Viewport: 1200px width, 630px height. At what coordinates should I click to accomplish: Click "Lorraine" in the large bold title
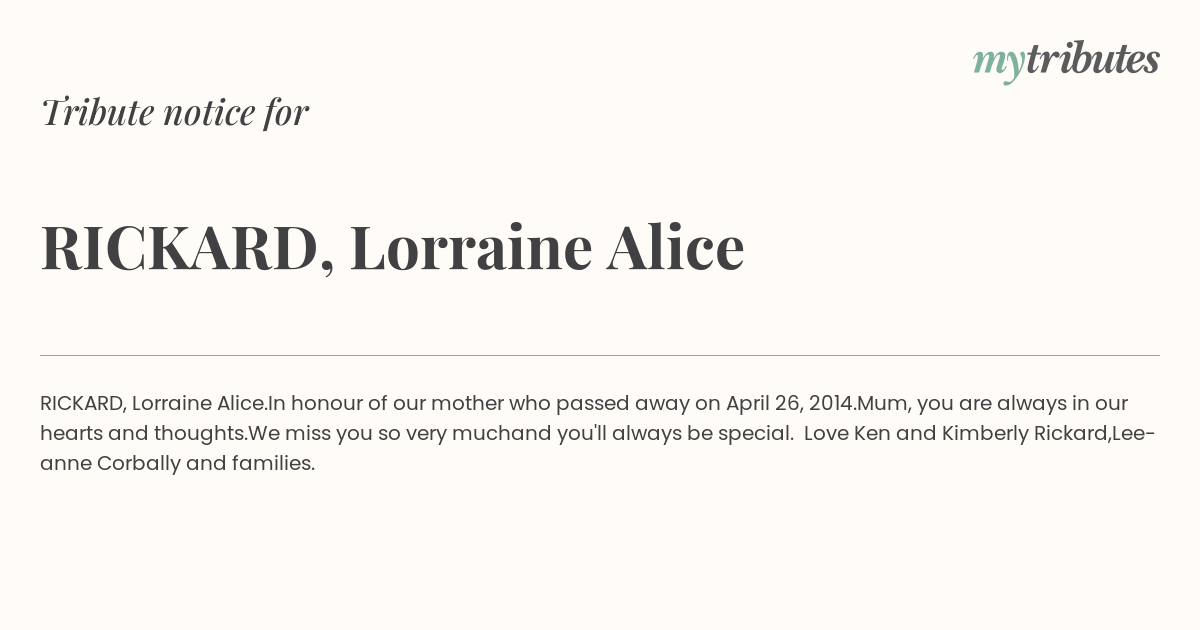(470, 248)
